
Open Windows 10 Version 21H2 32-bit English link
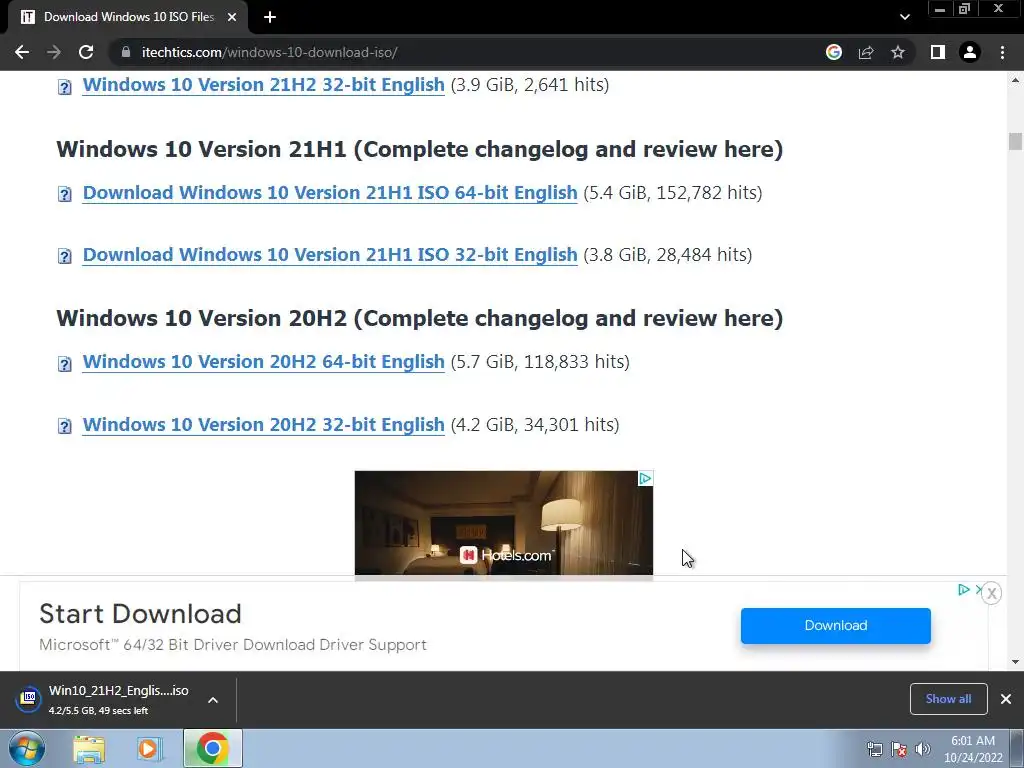pos(263,85)
